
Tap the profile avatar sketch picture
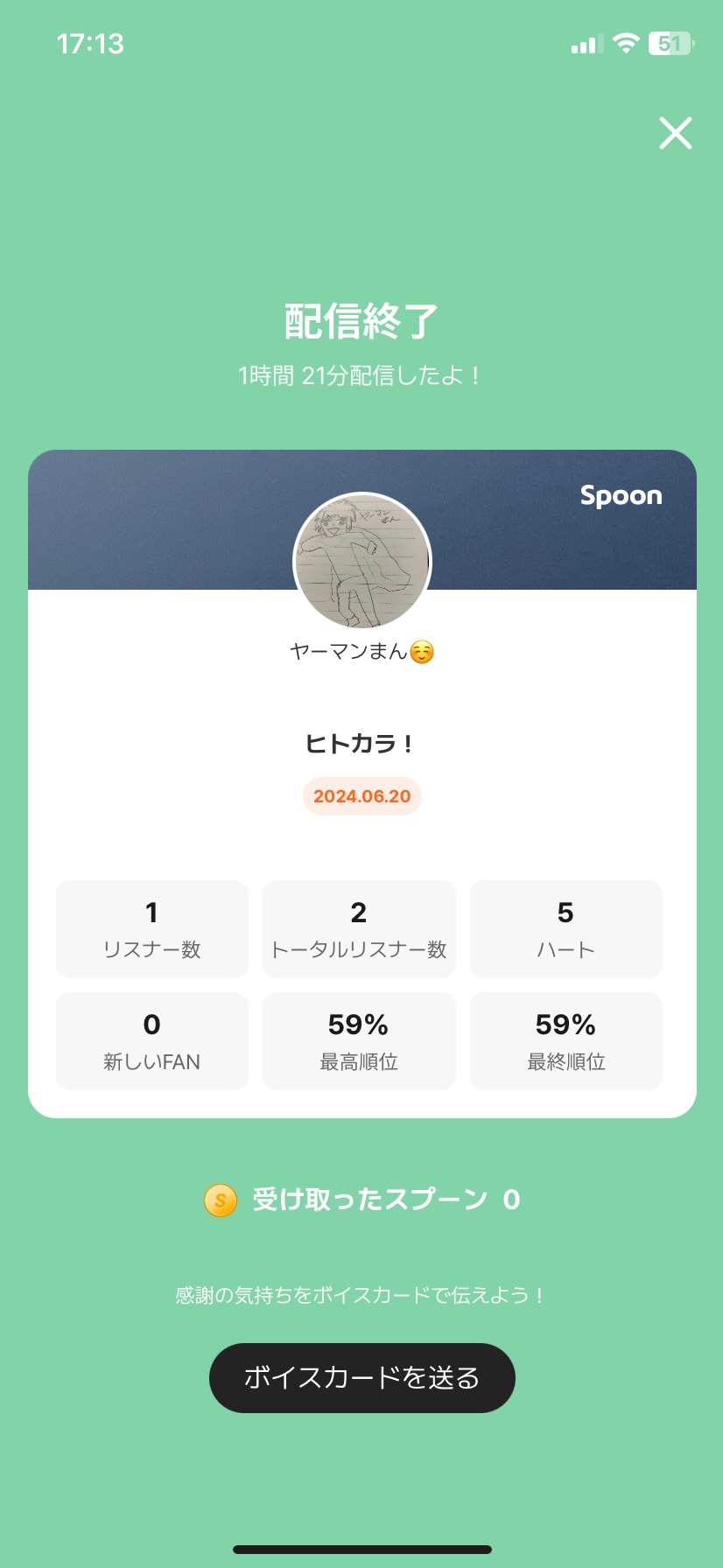pos(361,561)
